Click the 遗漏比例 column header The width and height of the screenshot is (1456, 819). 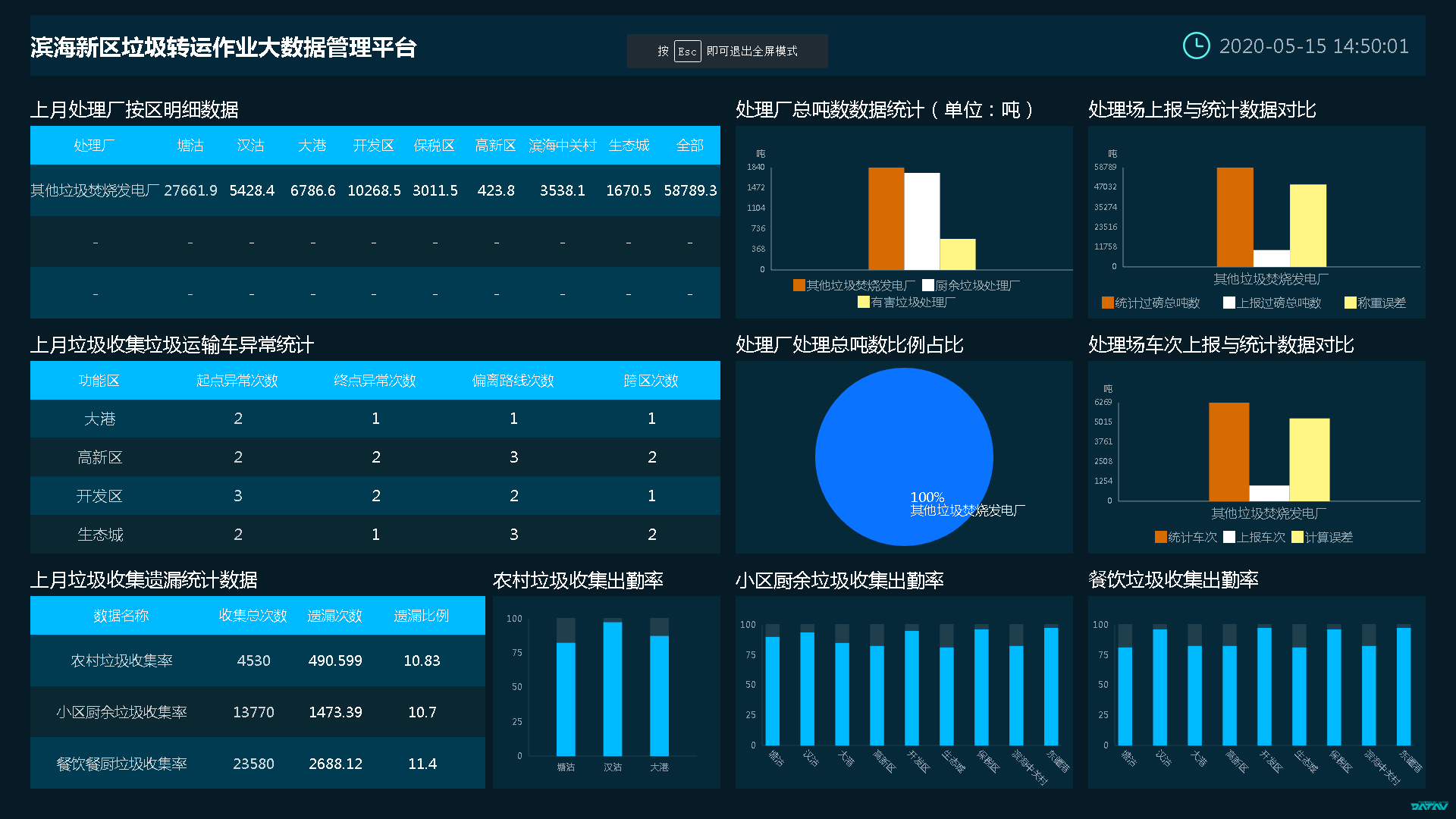coord(422,616)
